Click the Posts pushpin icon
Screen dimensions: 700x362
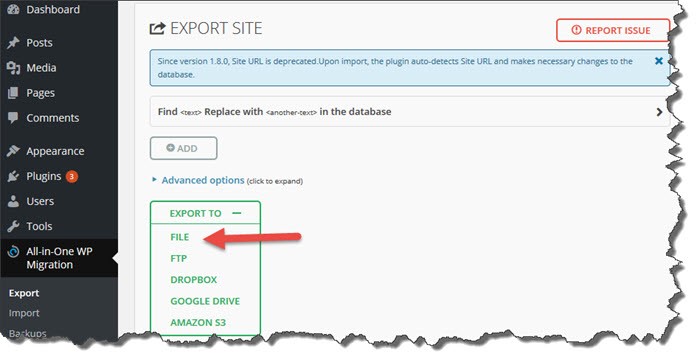click(13, 42)
